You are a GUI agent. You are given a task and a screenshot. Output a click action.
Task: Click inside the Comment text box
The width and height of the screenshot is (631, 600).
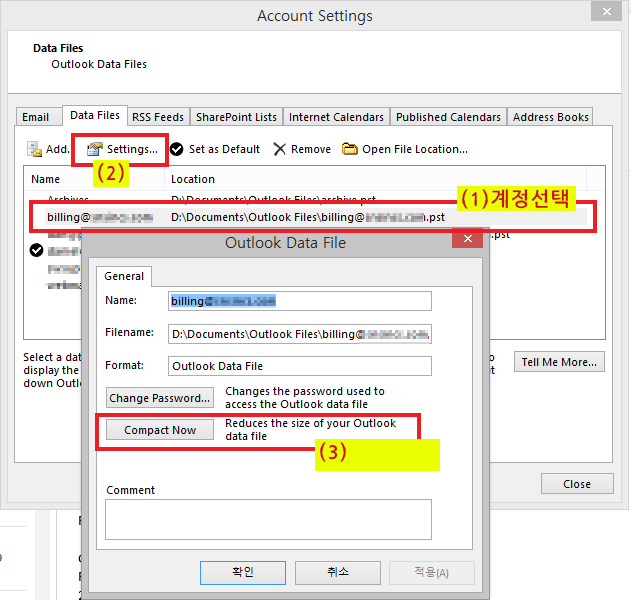tap(268, 519)
